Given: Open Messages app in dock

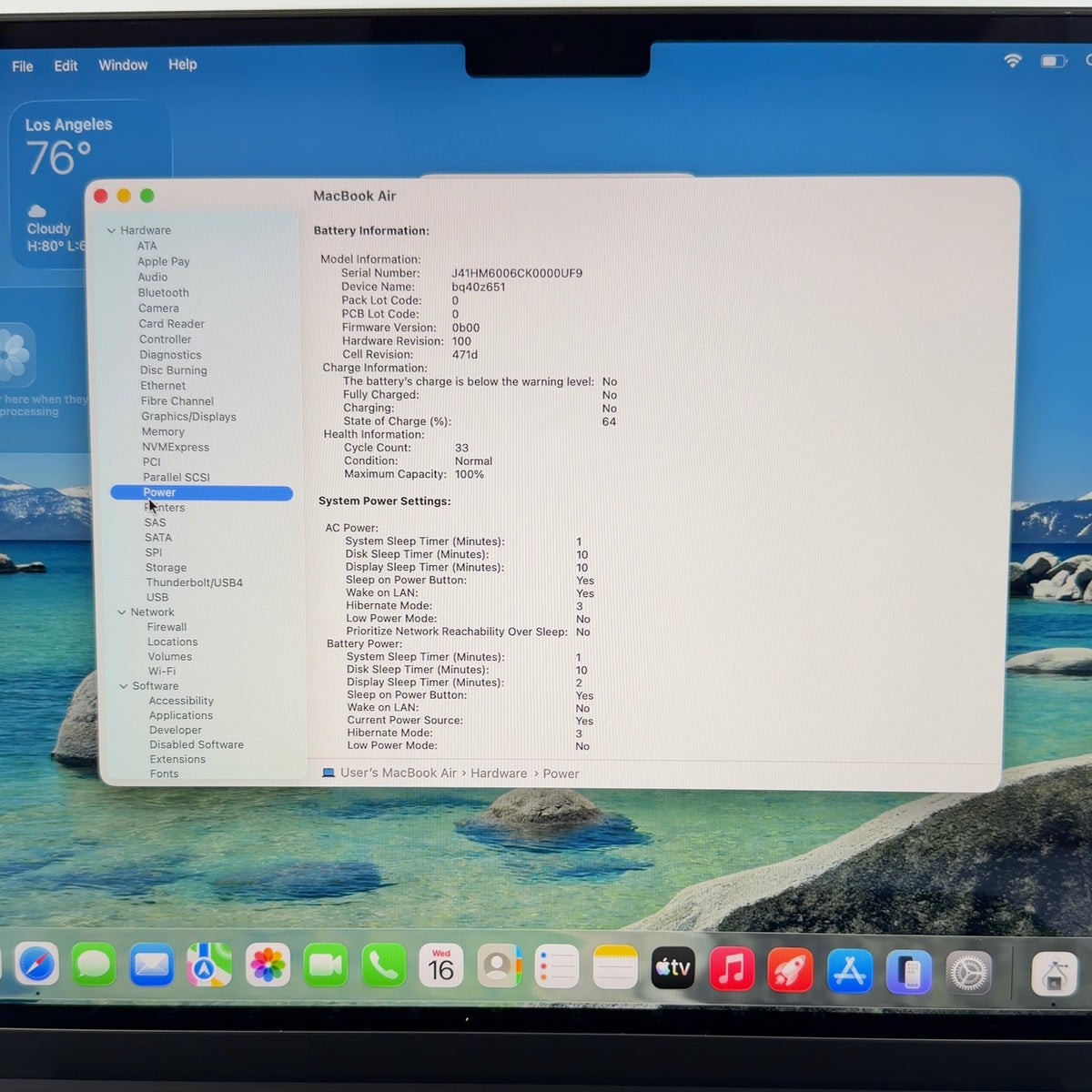Looking at the screenshot, I should coord(94,966).
